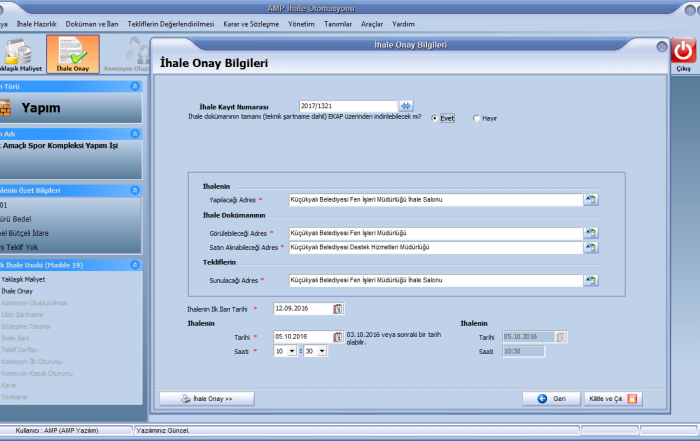Collapse the İhalenin Özet Bilgileri panel
This screenshot has height=441, width=700.
[x=135, y=190]
